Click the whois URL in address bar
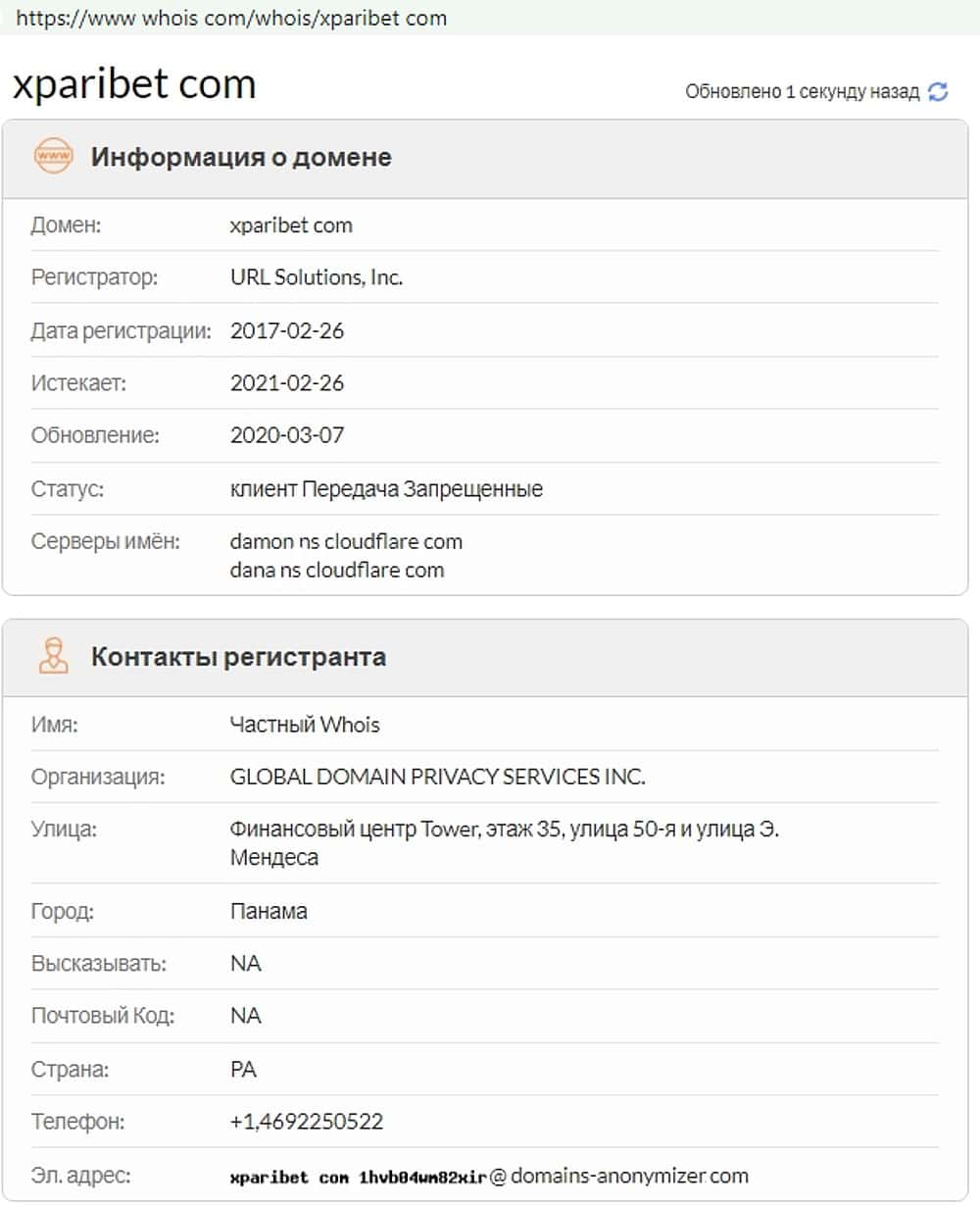980x1205 pixels. point(231,18)
